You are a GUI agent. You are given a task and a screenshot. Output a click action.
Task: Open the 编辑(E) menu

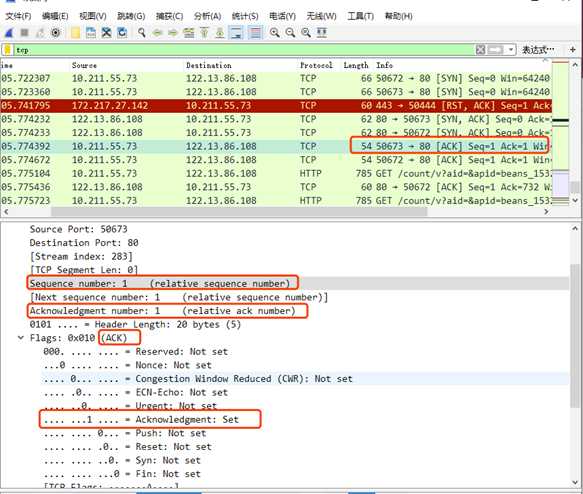pyautogui.click(x=55, y=16)
